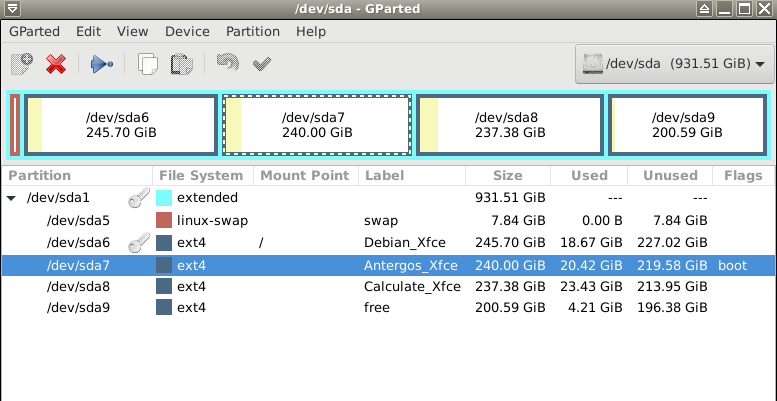The height and width of the screenshot is (401, 777).
Task: Click the New partition toolbar icon
Action: point(22,64)
